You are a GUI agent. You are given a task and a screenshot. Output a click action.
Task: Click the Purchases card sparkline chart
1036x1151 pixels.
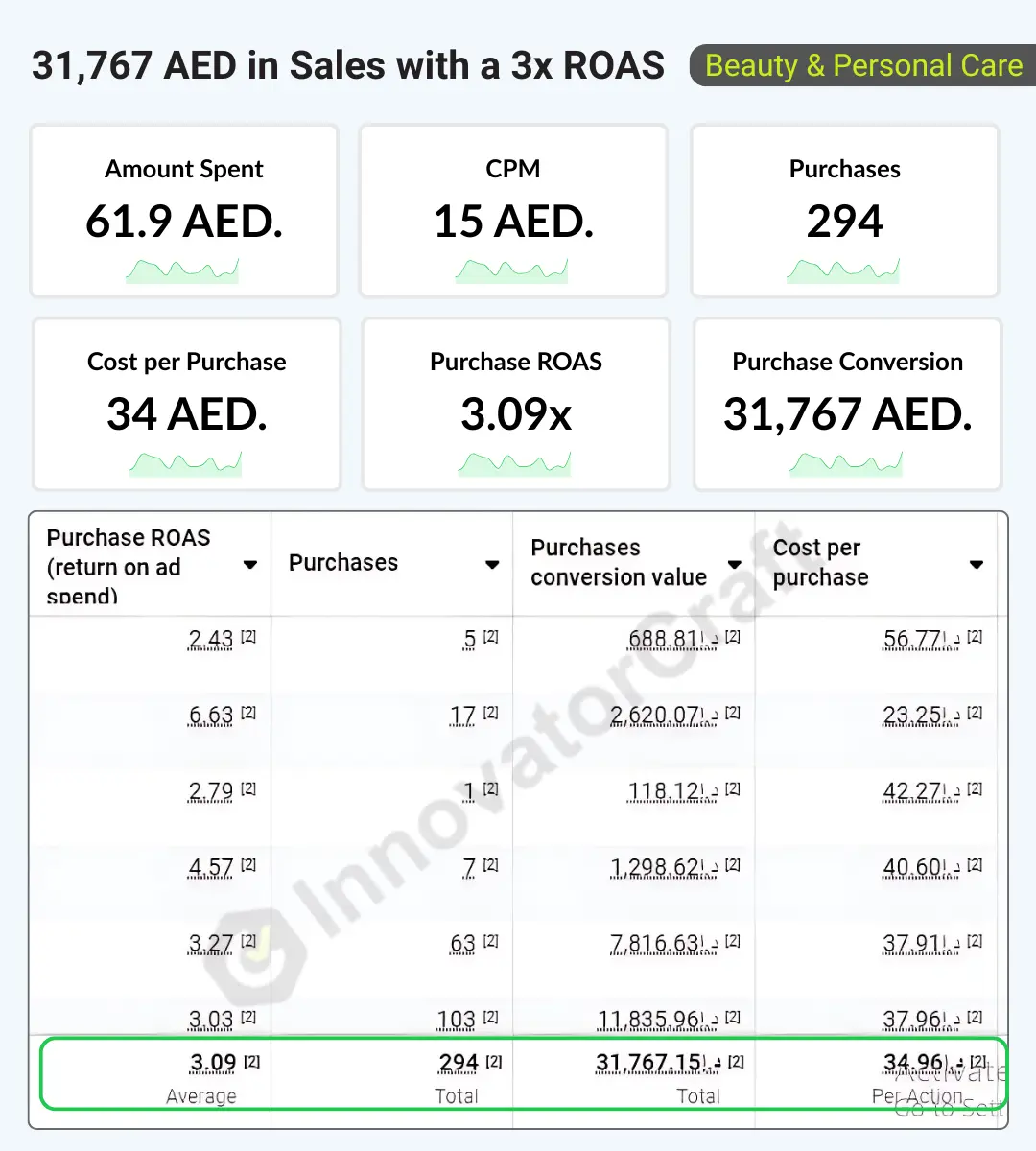[844, 270]
